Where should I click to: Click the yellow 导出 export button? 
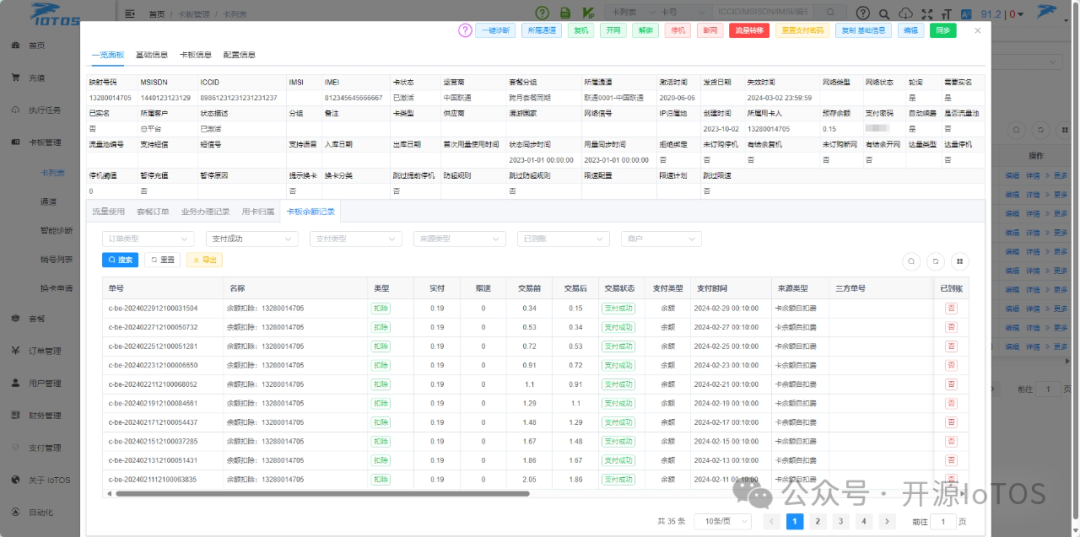[205, 260]
